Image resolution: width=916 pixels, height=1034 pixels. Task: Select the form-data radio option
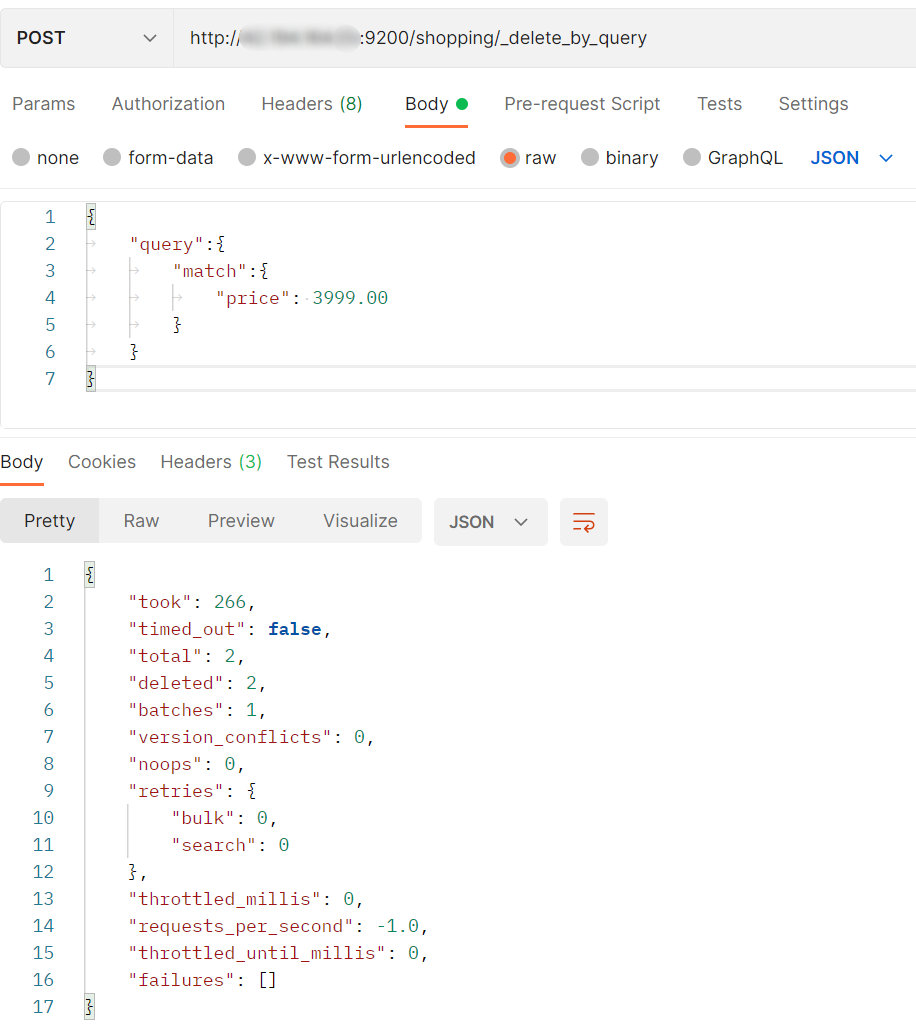(112, 158)
